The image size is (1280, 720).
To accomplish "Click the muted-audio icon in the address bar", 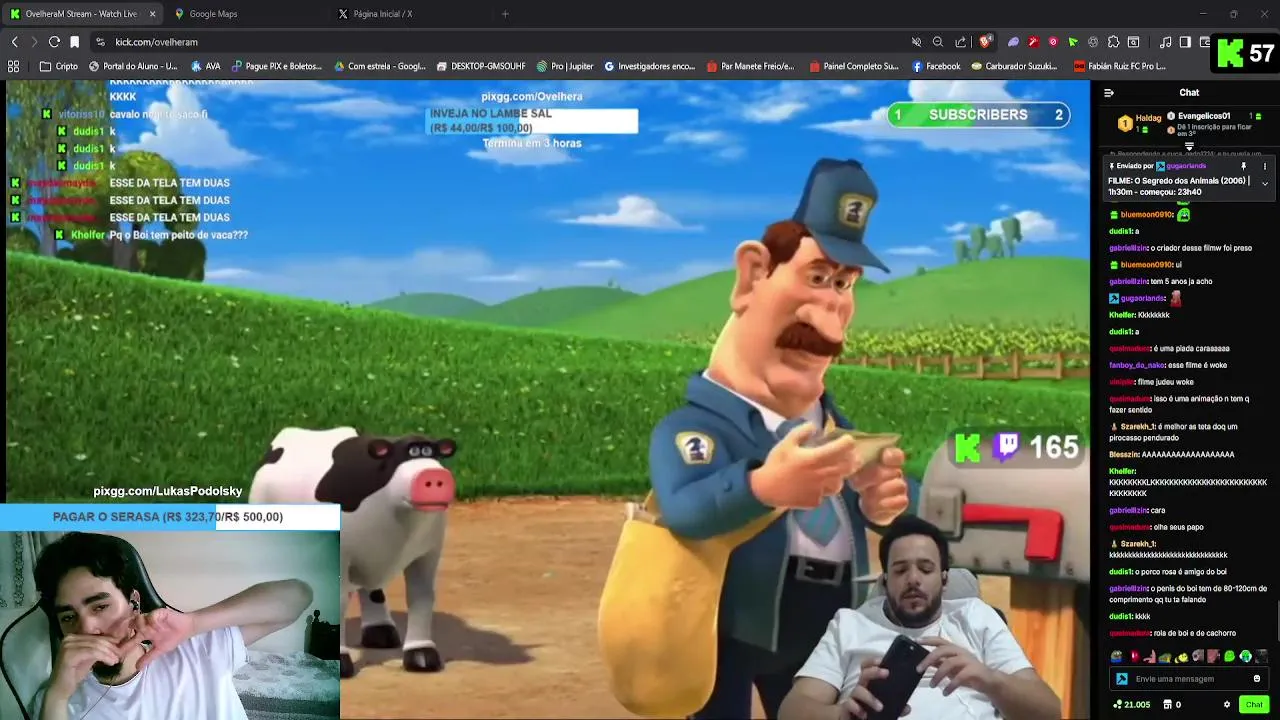I will pos(916,42).
